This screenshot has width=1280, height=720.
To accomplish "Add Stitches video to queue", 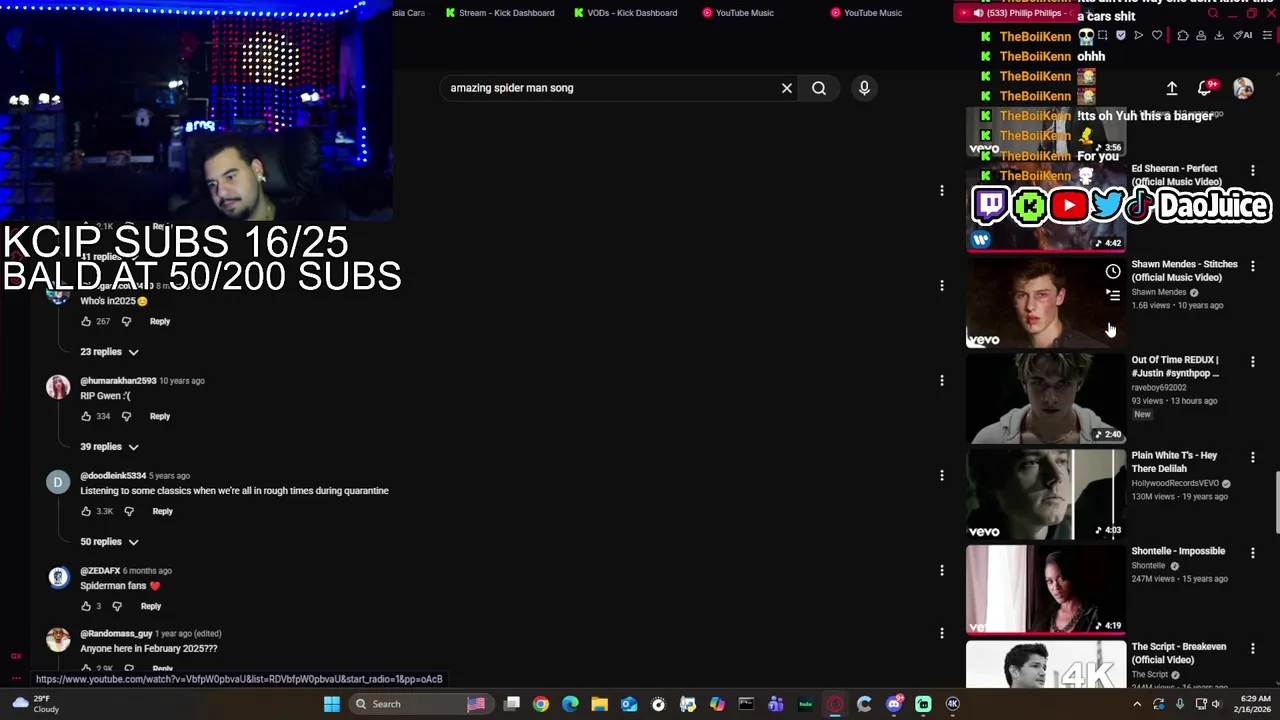I will 1113,295.
